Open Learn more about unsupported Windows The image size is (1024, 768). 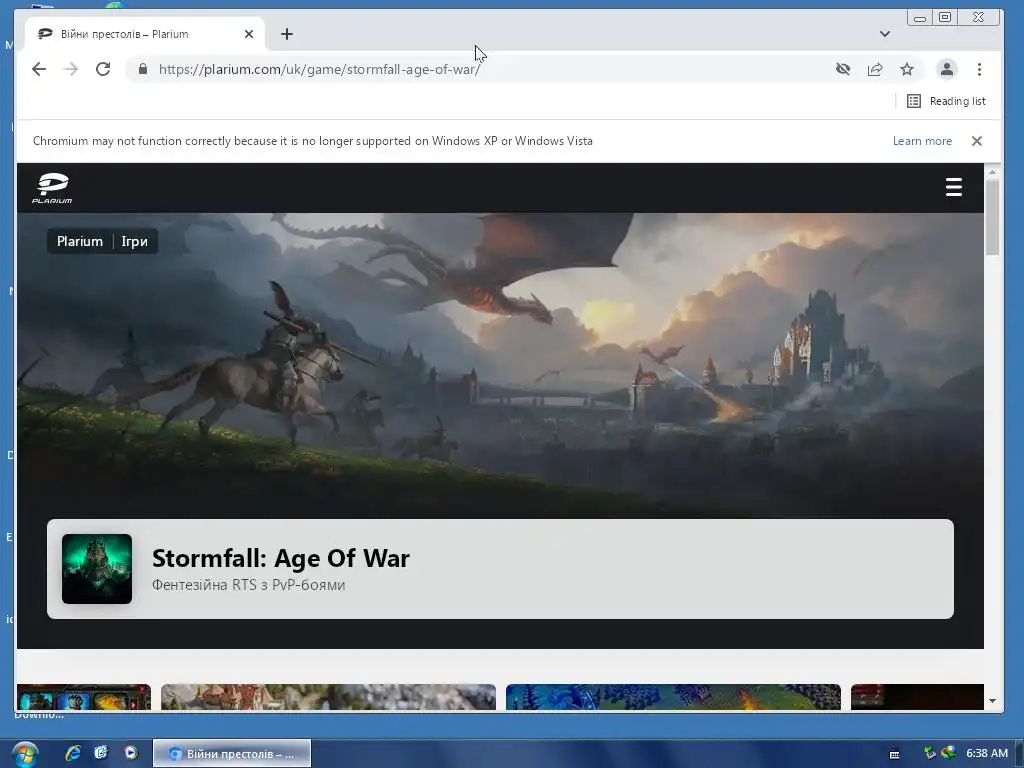pyautogui.click(x=922, y=141)
